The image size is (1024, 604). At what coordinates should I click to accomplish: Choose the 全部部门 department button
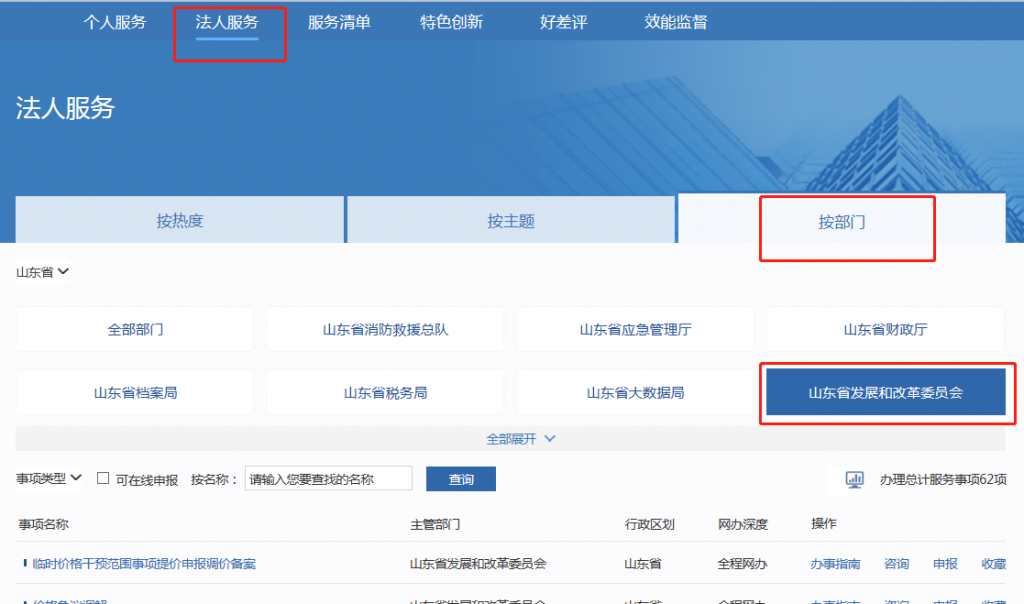coord(135,329)
